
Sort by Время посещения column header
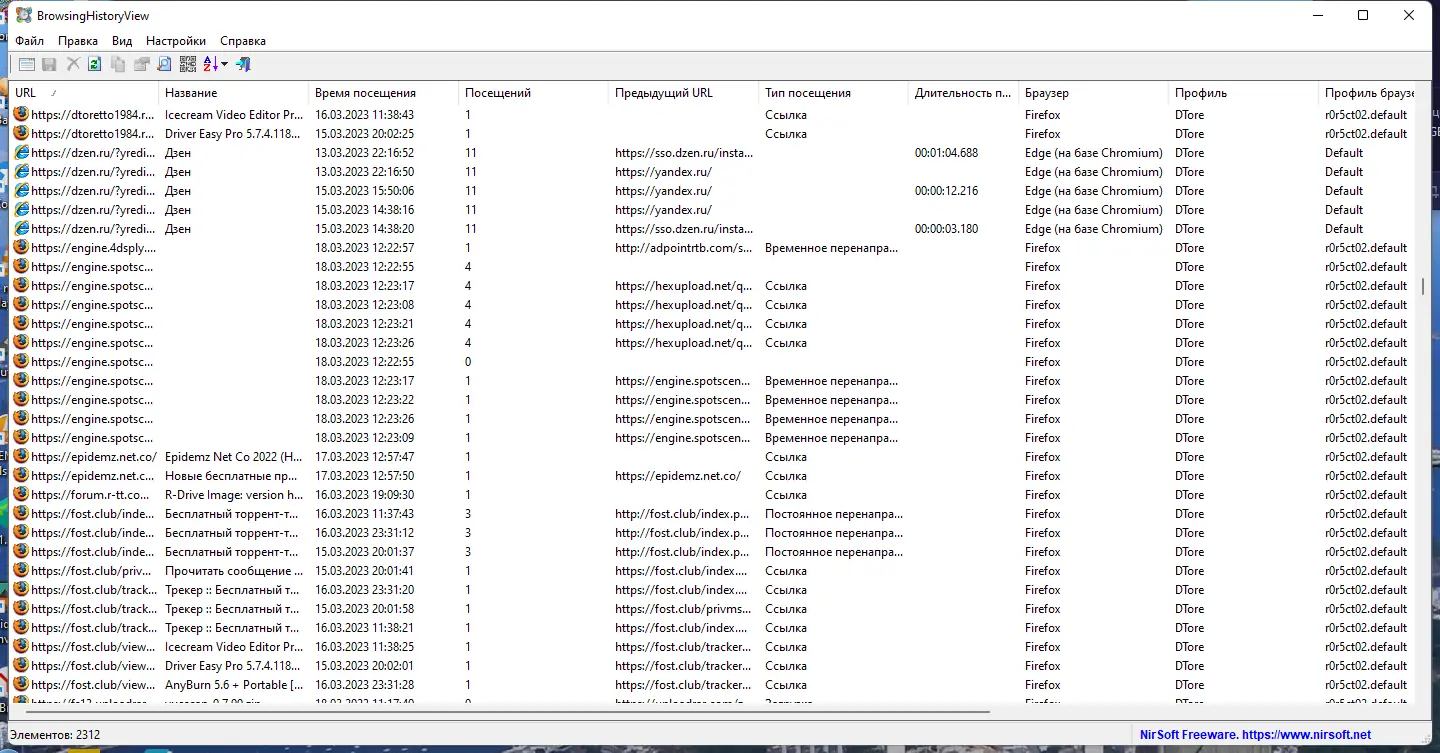[x=383, y=93]
